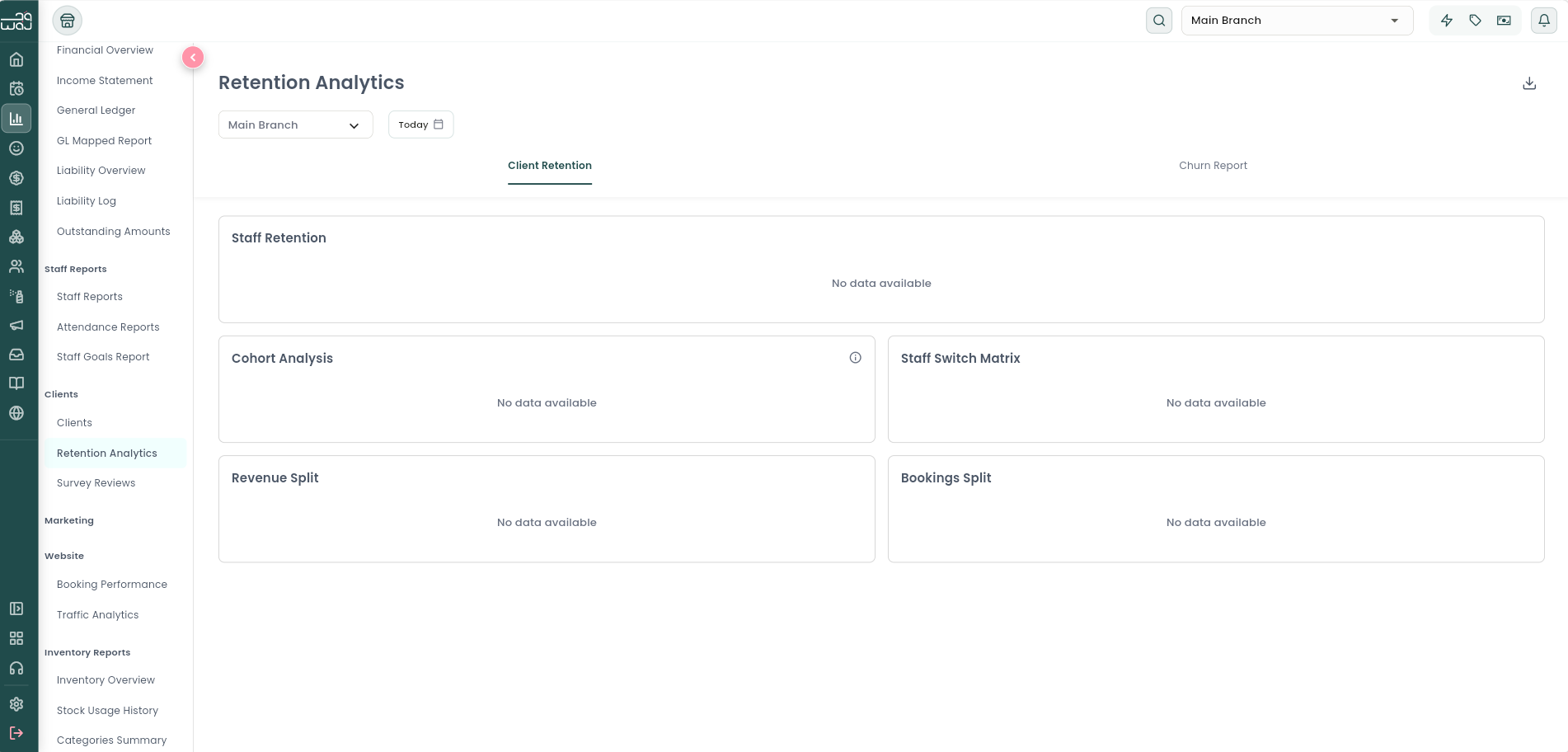Open the gear settings icon
The width and height of the screenshot is (1568, 752).
click(16, 704)
